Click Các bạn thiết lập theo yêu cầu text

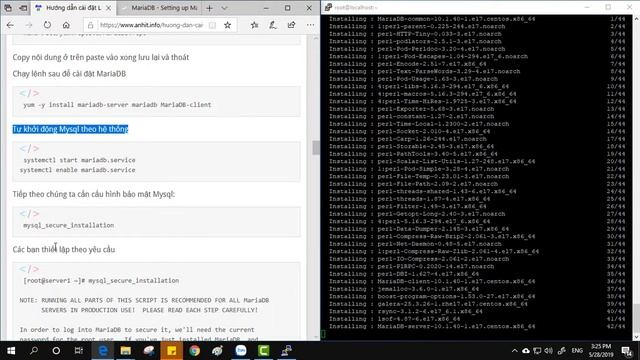tap(64, 249)
